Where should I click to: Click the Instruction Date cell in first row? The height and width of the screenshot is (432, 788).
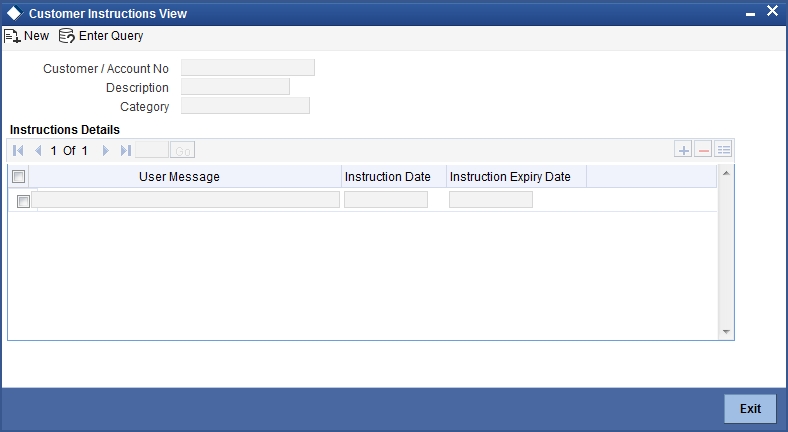click(x=386, y=199)
